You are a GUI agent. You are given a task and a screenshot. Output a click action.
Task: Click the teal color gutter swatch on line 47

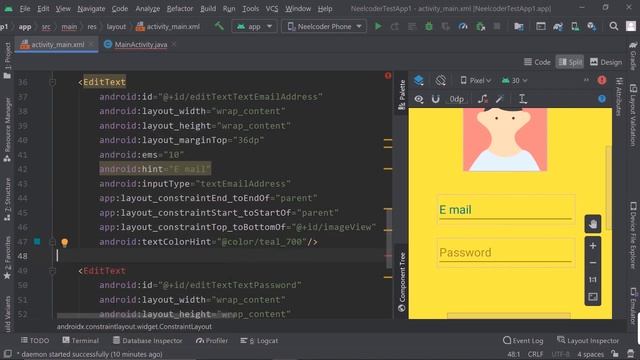coord(37,242)
